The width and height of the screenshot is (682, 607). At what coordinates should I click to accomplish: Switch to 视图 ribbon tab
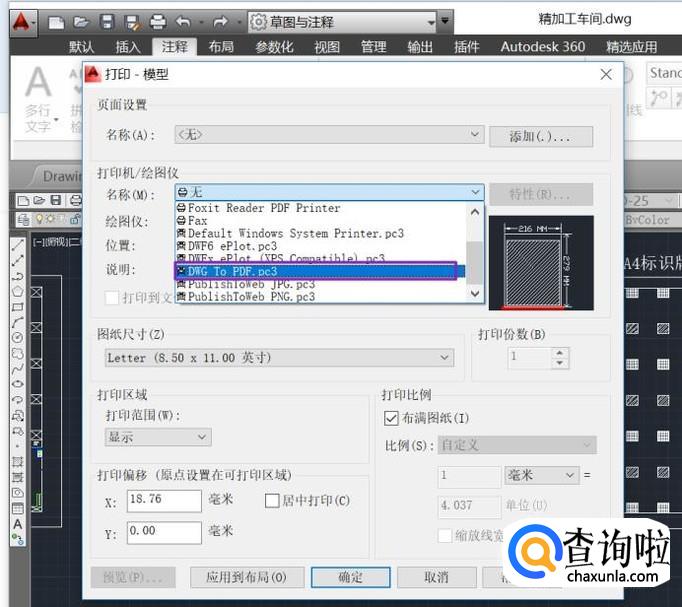(x=327, y=47)
